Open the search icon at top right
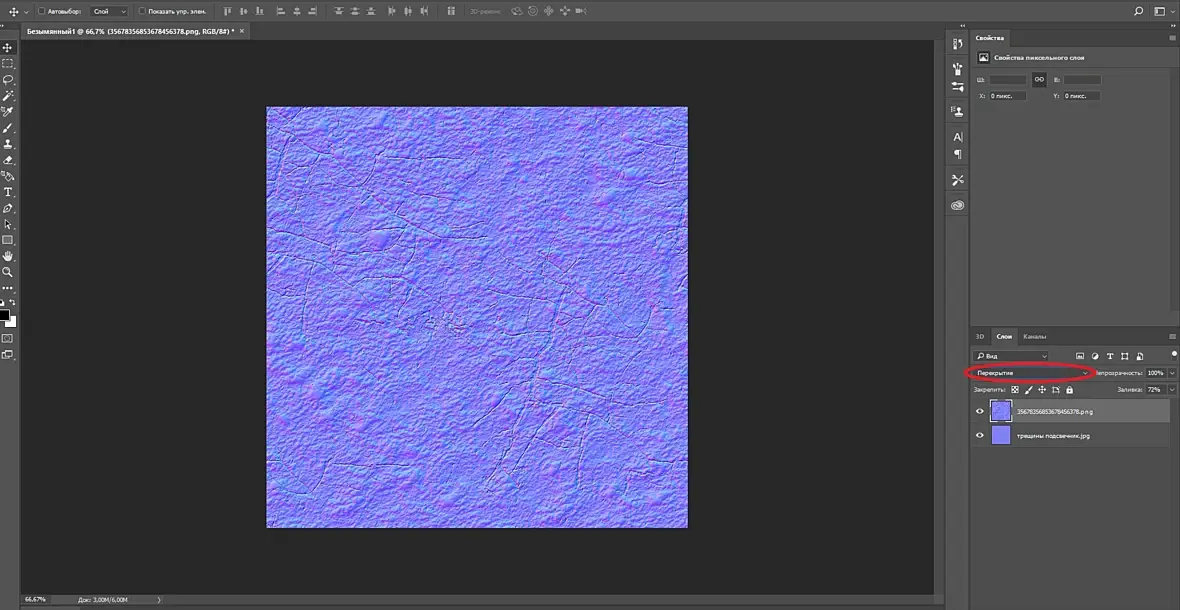Image resolution: width=1180 pixels, height=610 pixels. 1139,11
